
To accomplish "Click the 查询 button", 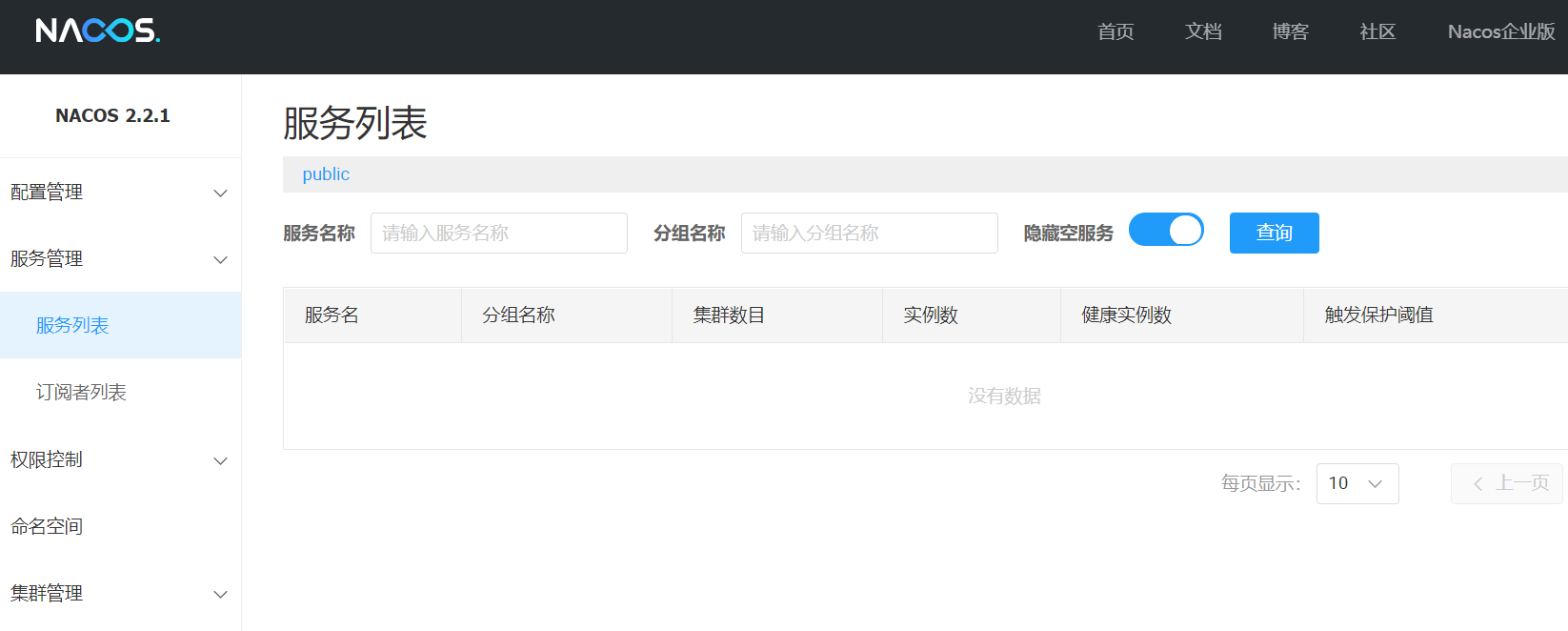I will pos(1274,234).
